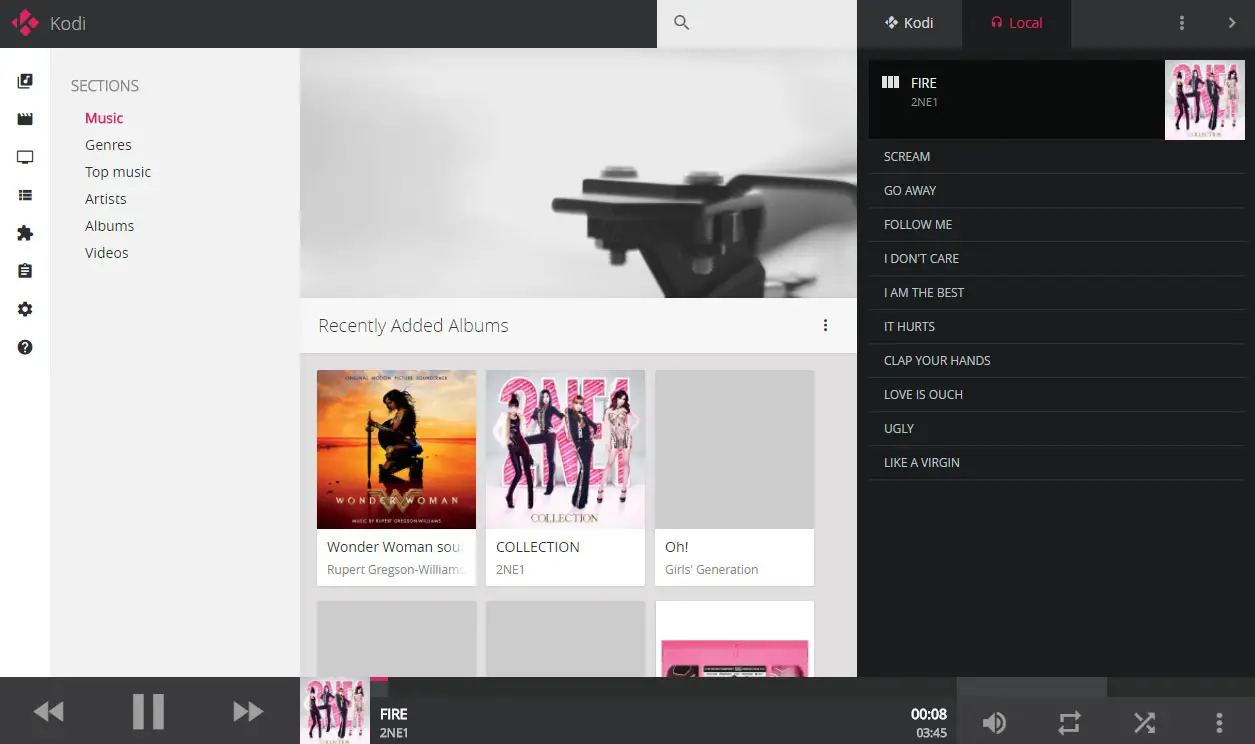
Task: Switch to the Local player tab
Action: [1016, 23]
